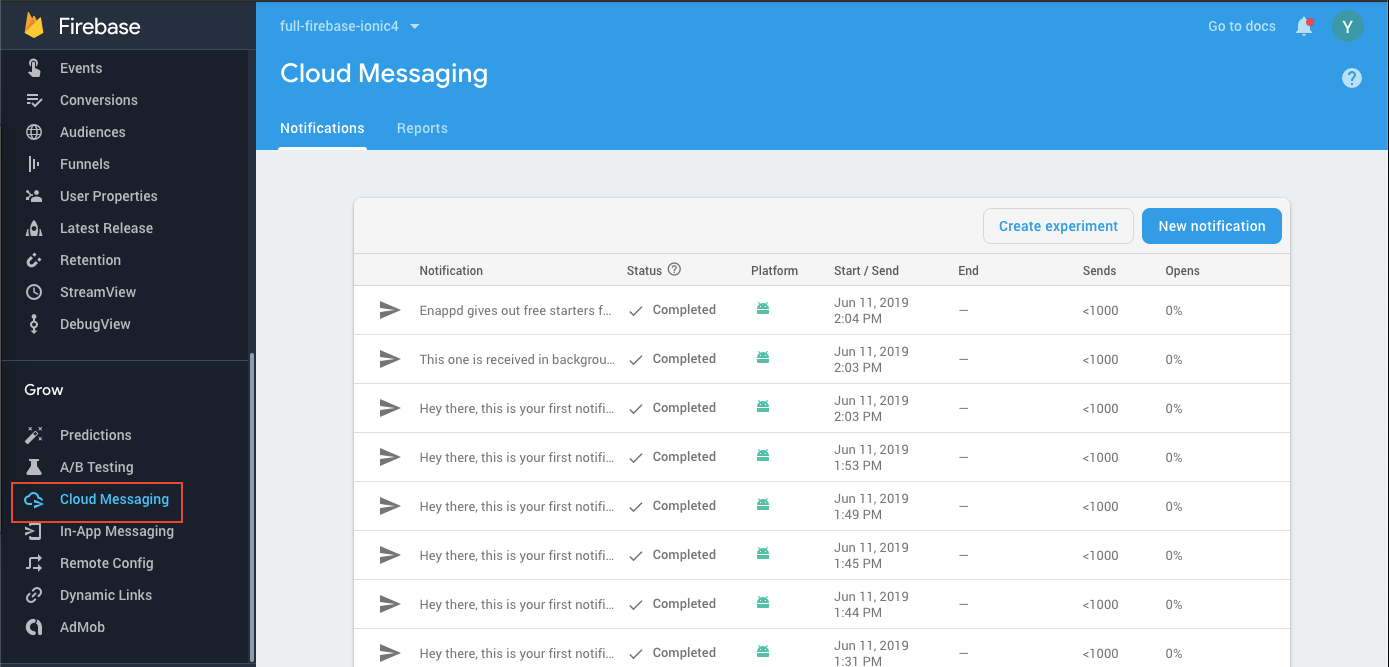Switch to the Reports tab
The image size is (1389, 667).
(422, 128)
